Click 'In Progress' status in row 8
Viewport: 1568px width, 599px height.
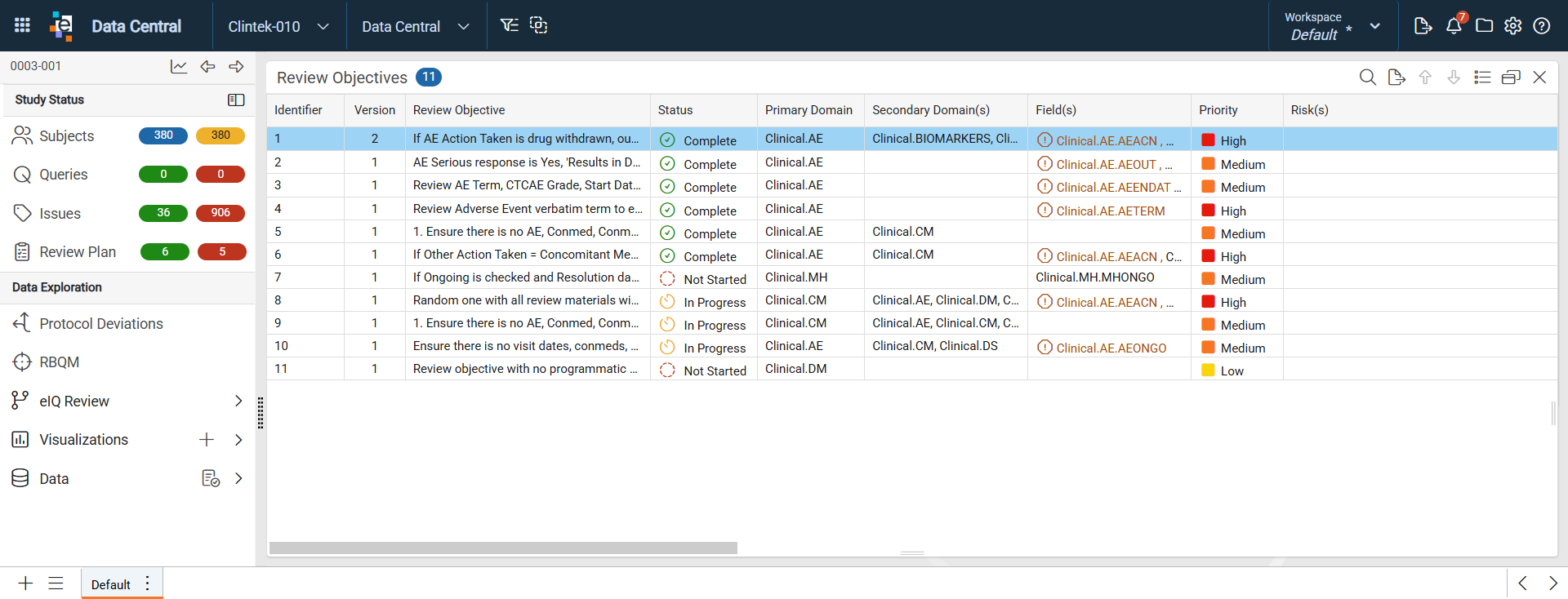(x=715, y=302)
